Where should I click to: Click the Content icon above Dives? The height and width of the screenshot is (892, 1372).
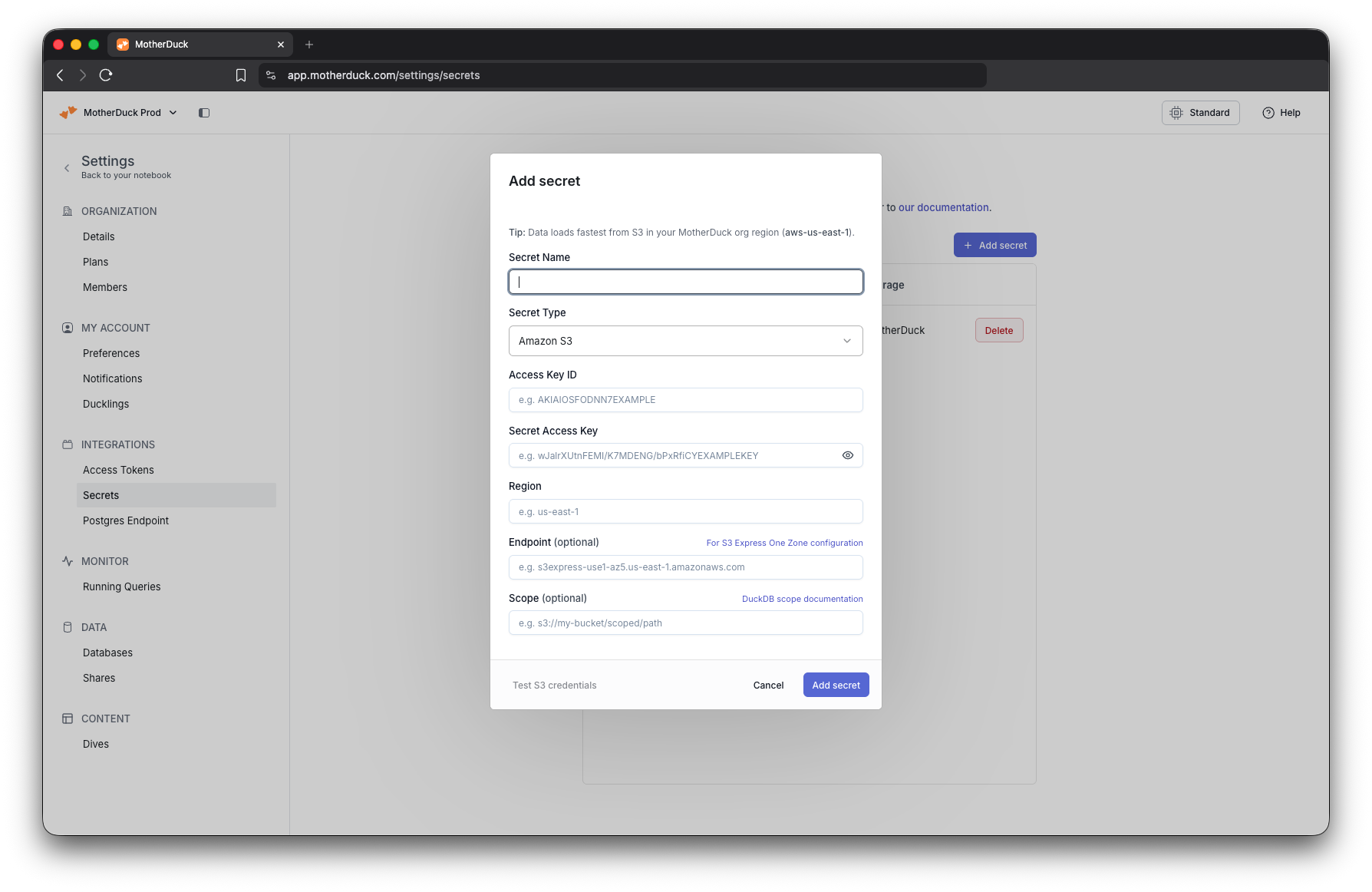[x=68, y=719]
